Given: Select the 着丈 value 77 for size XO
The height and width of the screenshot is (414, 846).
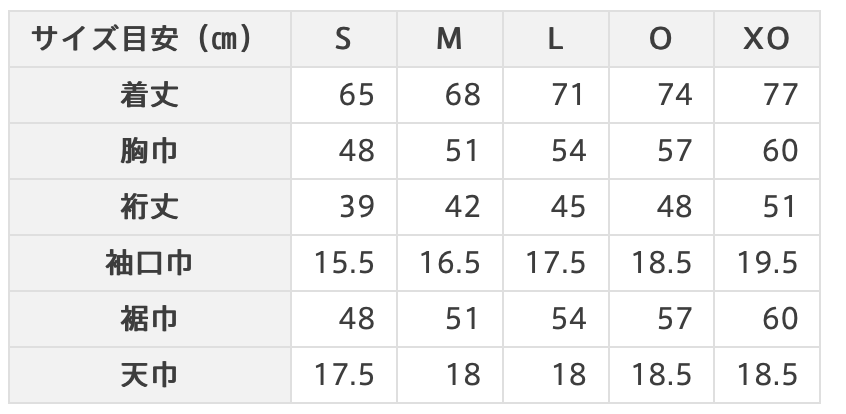Looking at the screenshot, I should pyautogui.click(x=780, y=95).
